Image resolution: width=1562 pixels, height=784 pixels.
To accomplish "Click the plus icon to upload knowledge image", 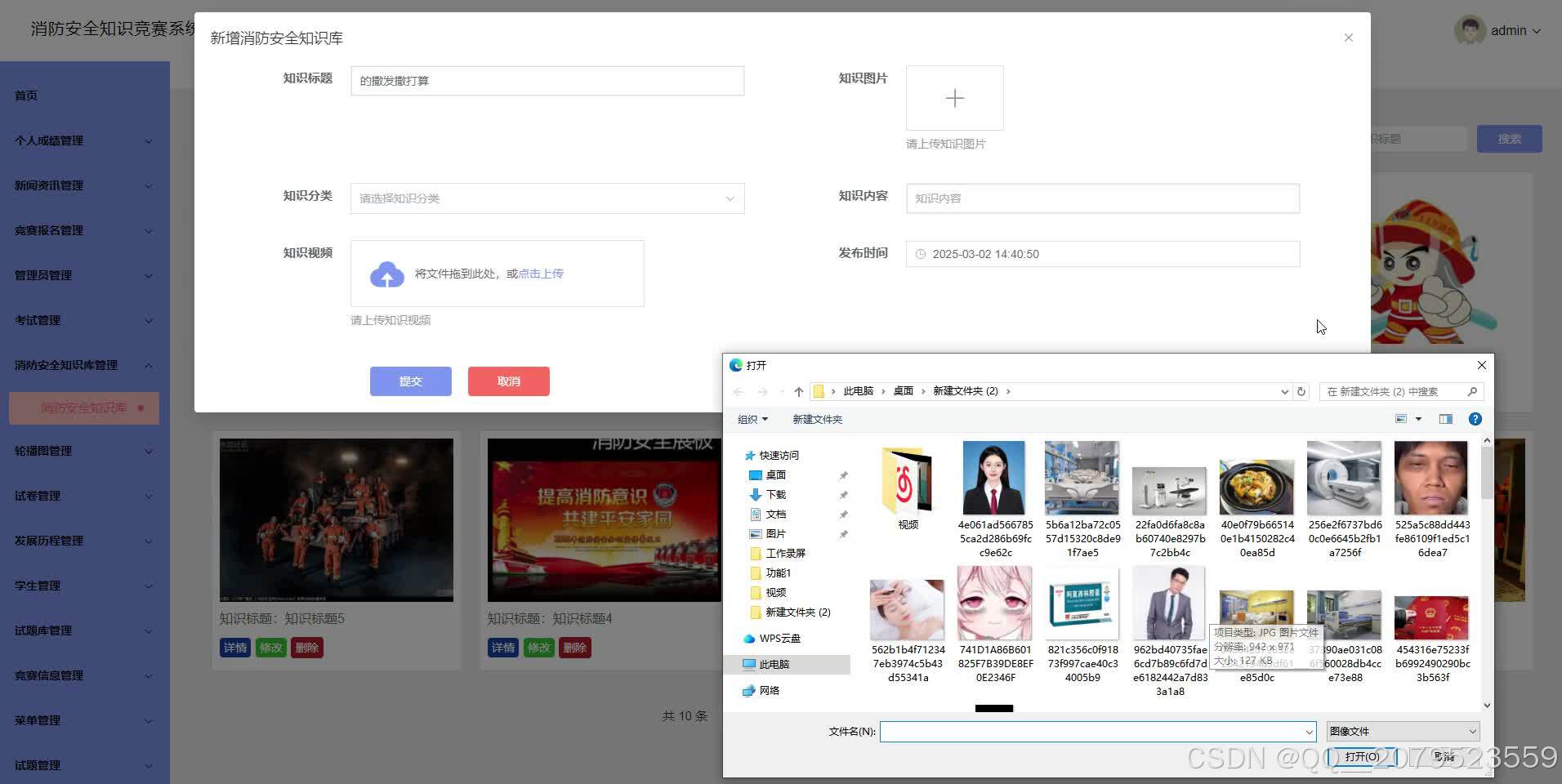I will pyautogui.click(x=954, y=97).
